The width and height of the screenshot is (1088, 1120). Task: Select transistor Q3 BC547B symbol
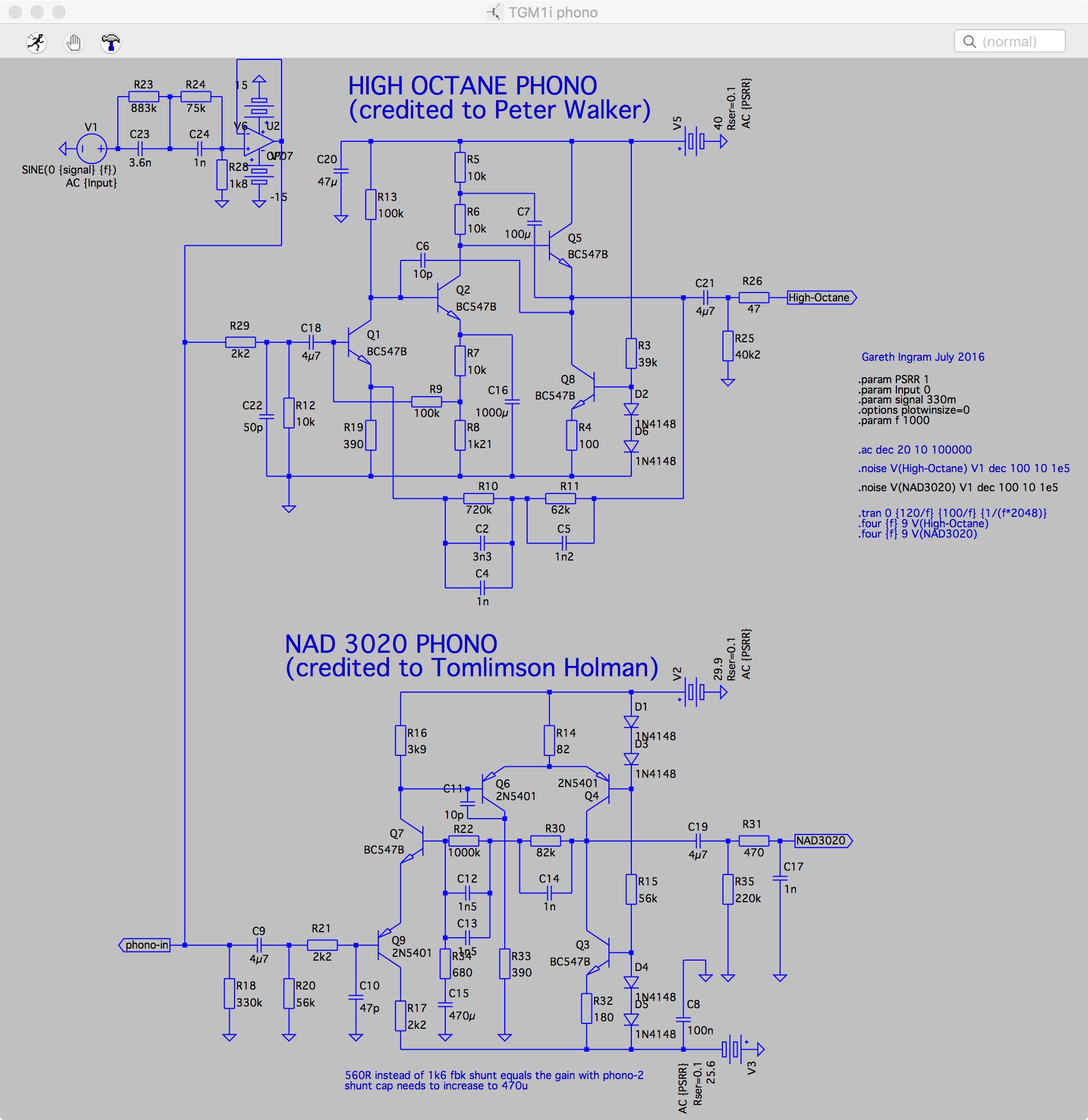(x=598, y=952)
